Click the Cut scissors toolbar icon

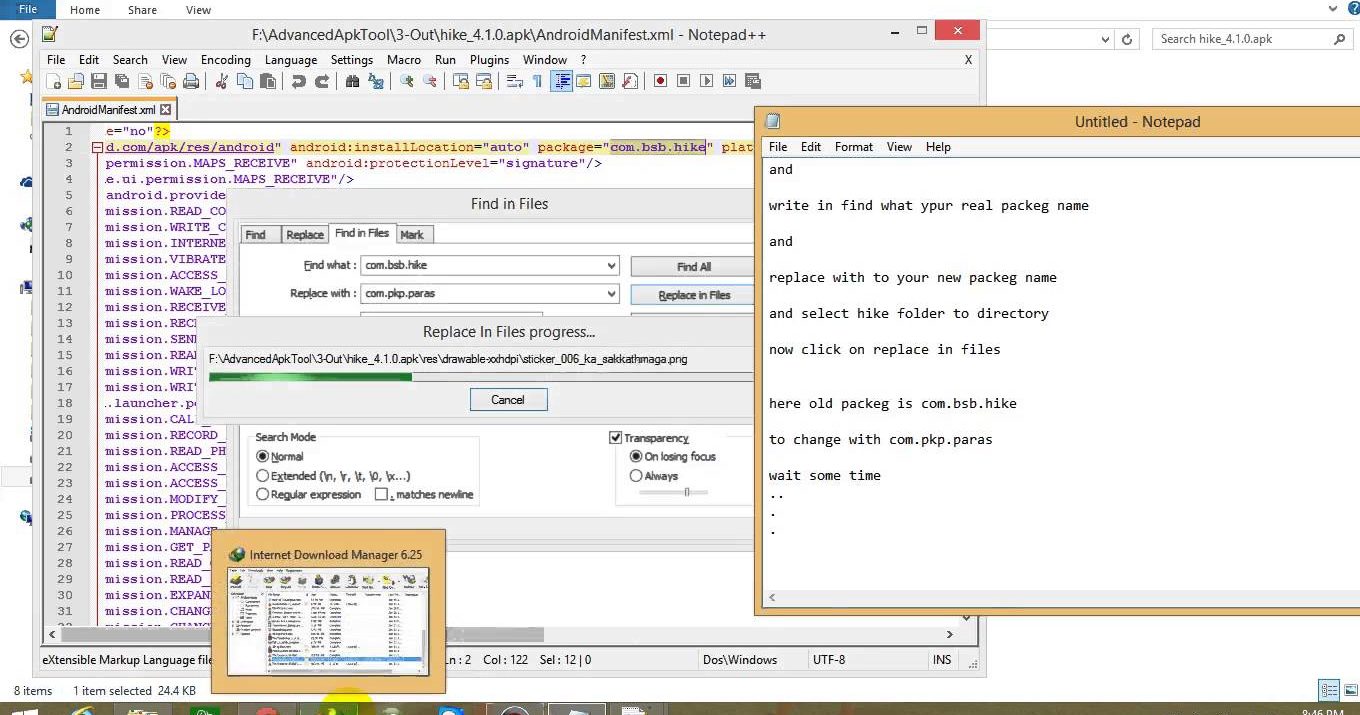coord(221,81)
